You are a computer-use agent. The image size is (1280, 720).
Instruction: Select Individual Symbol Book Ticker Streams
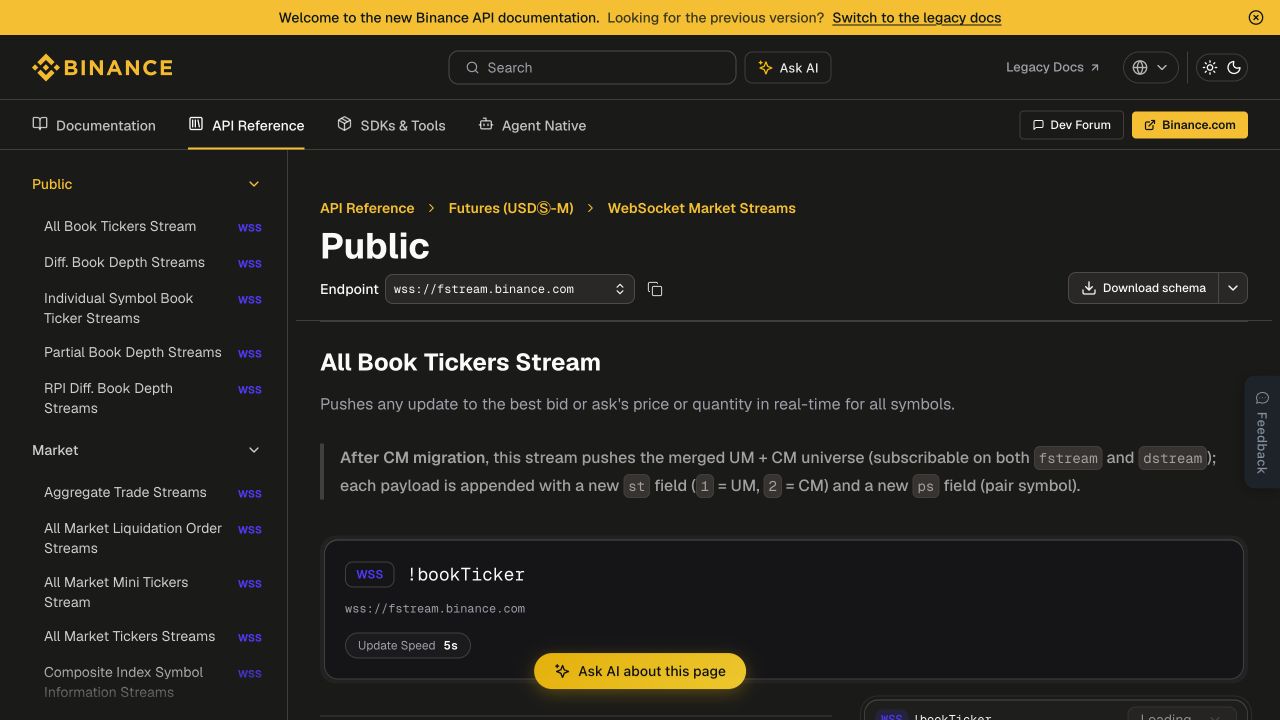click(x=118, y=308)
